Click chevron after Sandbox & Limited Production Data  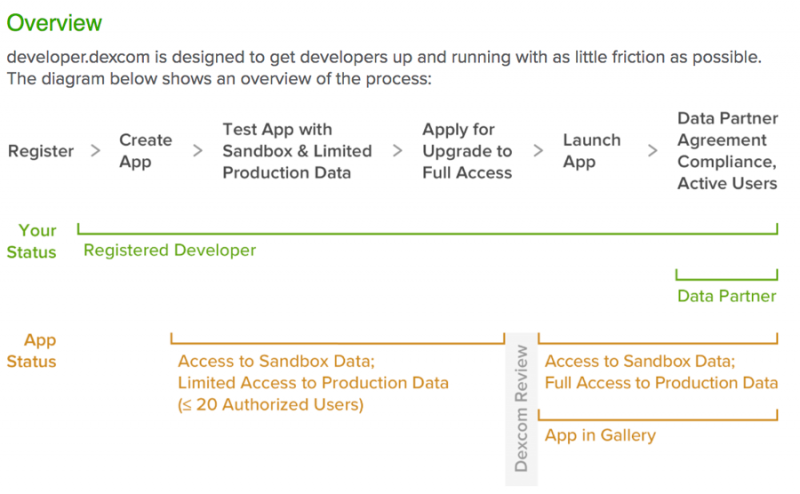click(397, 151)
